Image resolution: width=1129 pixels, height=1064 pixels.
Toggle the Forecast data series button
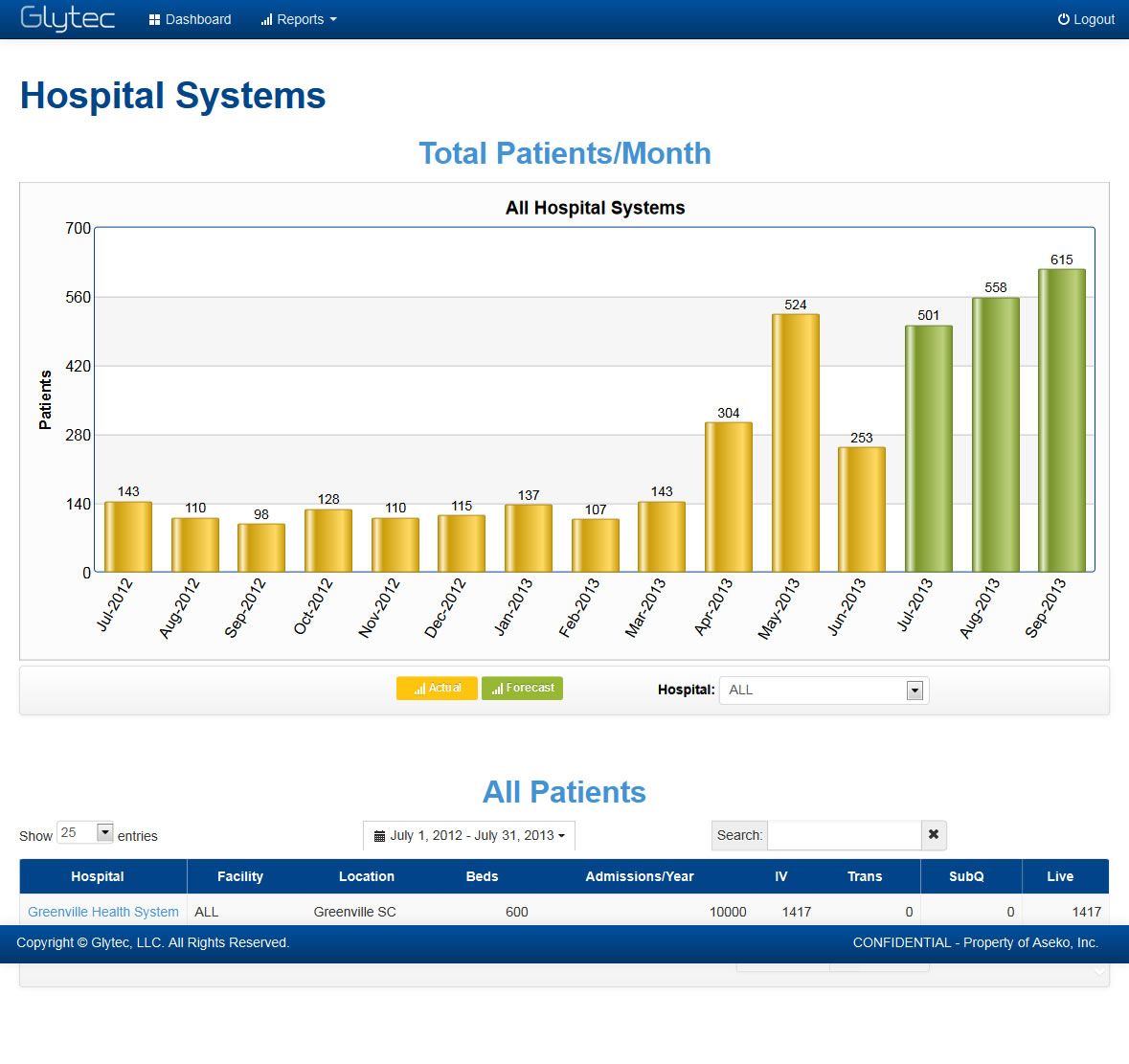click(x=522, y=689)
